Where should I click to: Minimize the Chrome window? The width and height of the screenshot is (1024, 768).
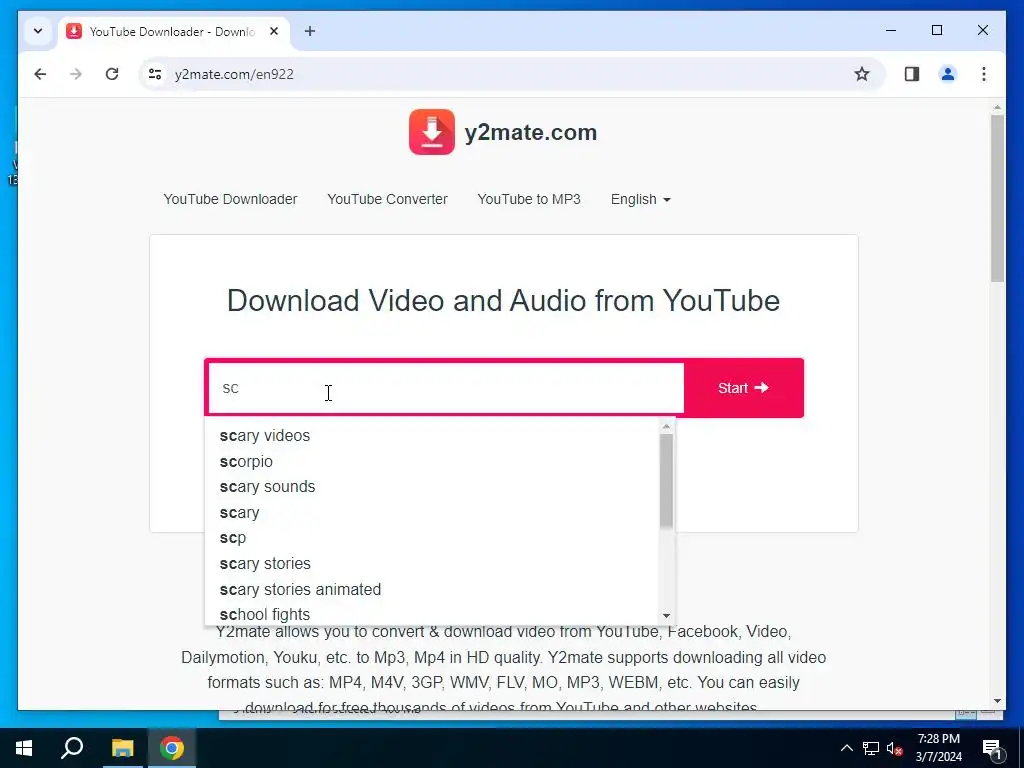tap(891, 30)
